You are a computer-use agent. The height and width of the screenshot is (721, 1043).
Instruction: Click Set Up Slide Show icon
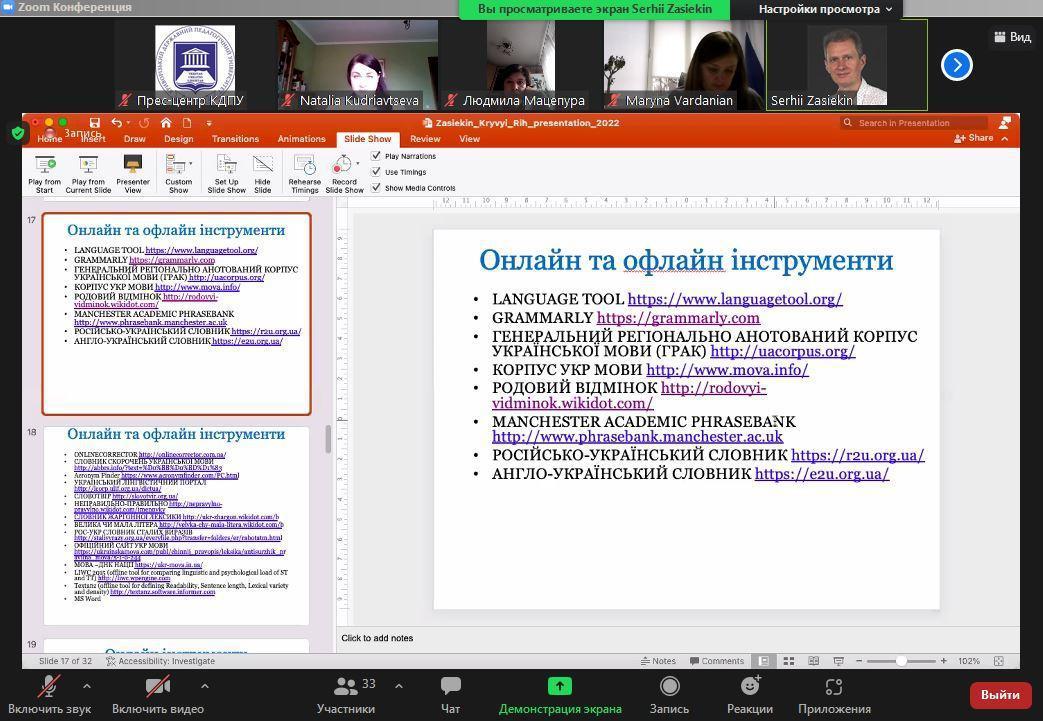[226, 164]
